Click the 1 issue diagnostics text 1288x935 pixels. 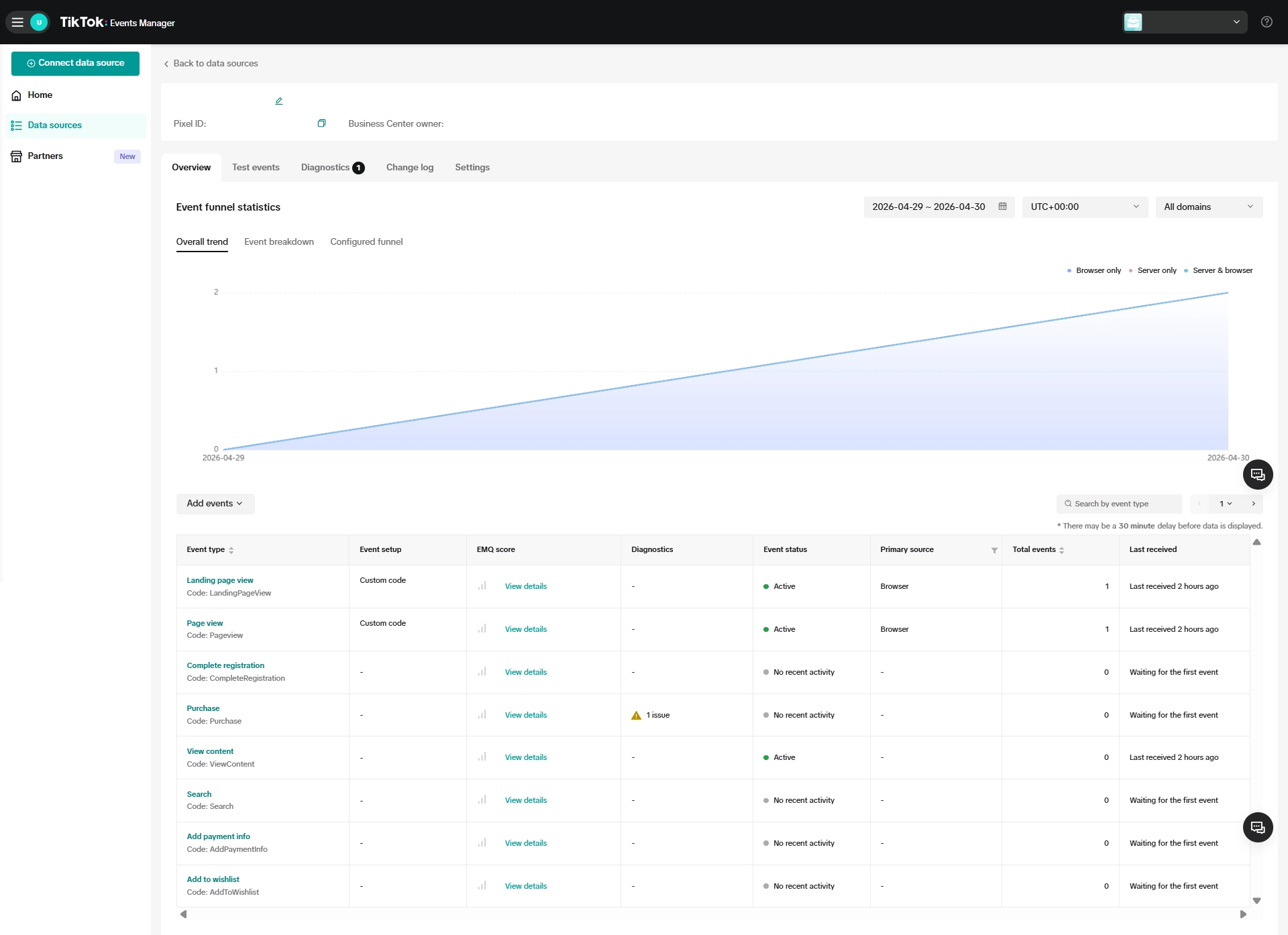tap(658, 716)
